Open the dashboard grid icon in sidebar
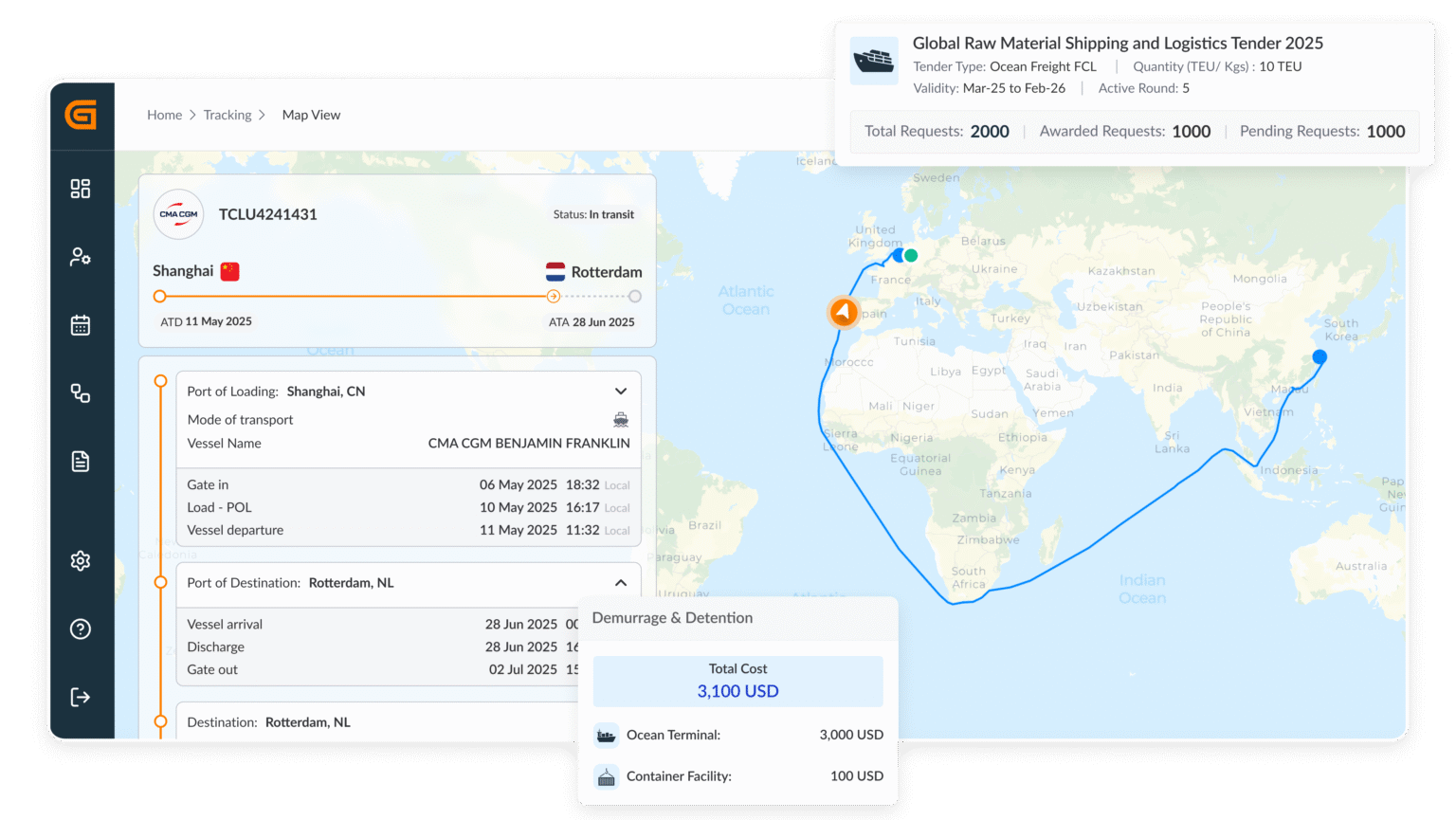The height and width of the screenshot is (820, 1456). [x=81, y=188]
